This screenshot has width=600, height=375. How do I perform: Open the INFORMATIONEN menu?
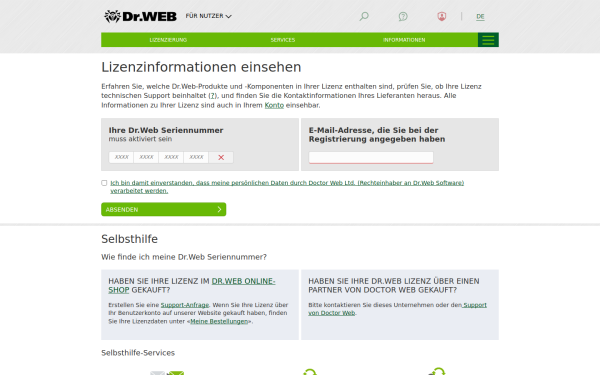pos(404,40)
